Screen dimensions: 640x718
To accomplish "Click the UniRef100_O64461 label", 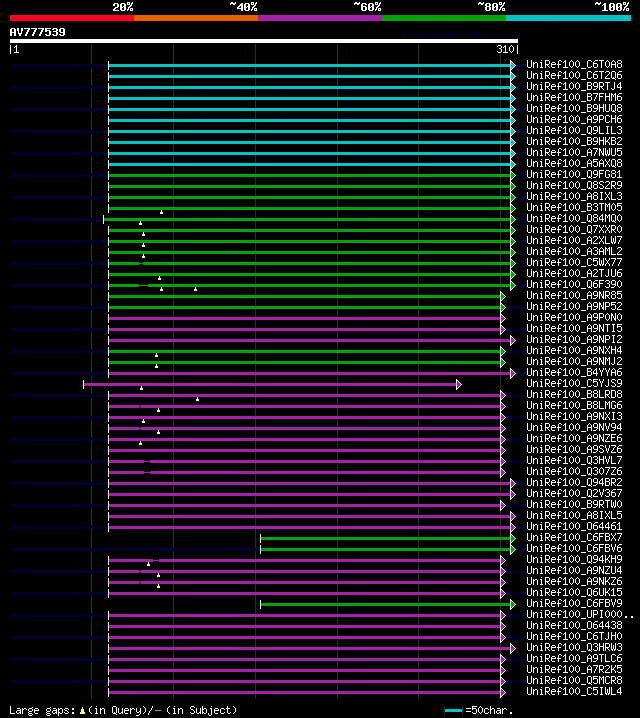I will click(x=574, y=526).
